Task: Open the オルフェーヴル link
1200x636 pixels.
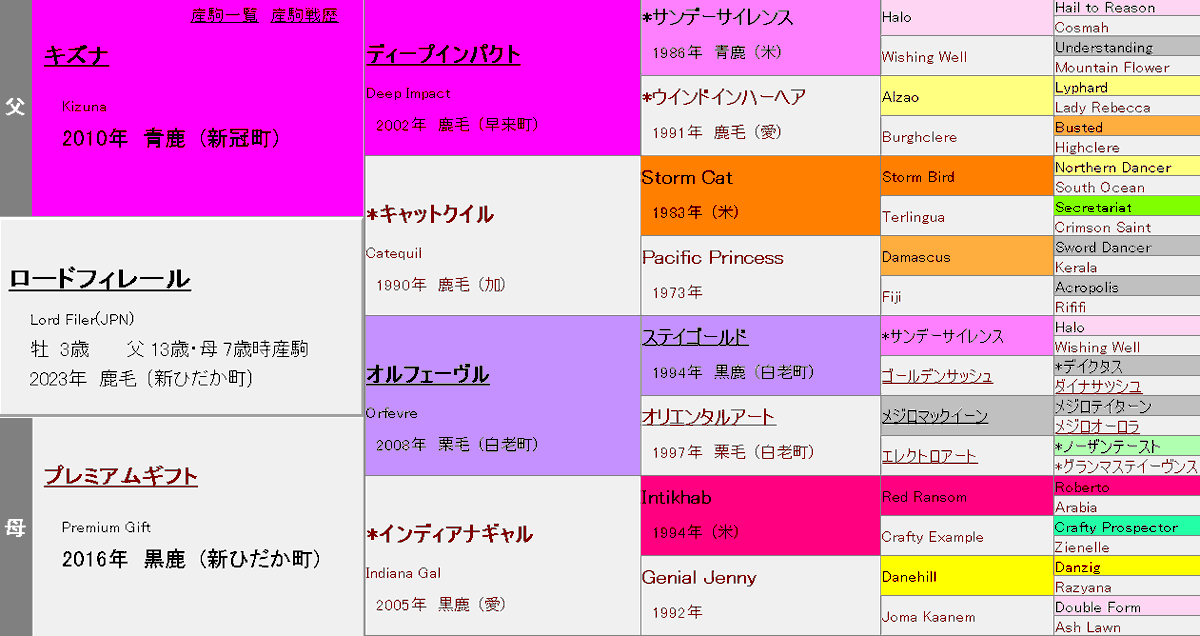Action: [x=427, y=374]
